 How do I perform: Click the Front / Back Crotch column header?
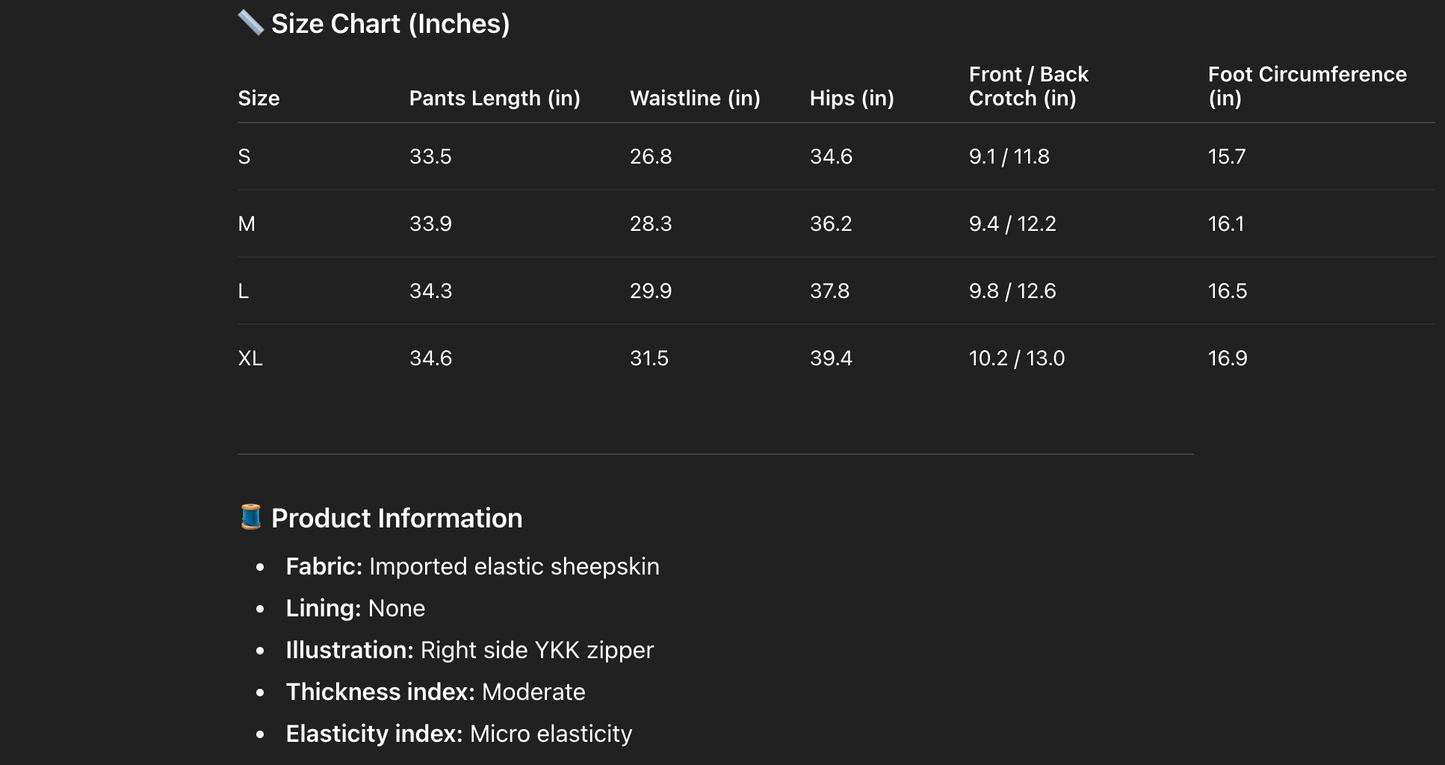1028,86
